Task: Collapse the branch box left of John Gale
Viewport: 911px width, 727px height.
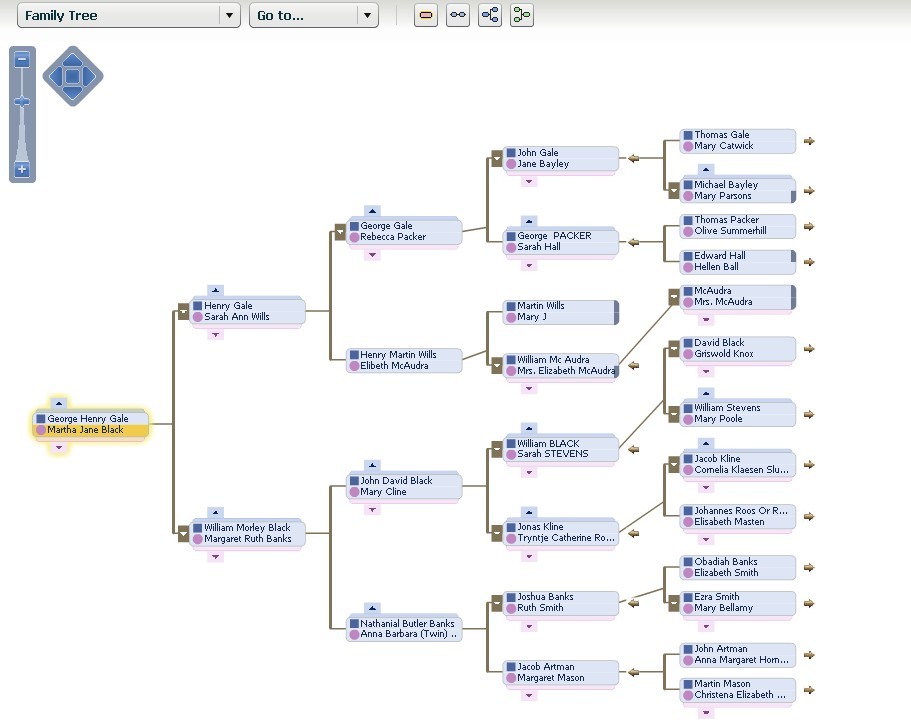Action: 497,159
